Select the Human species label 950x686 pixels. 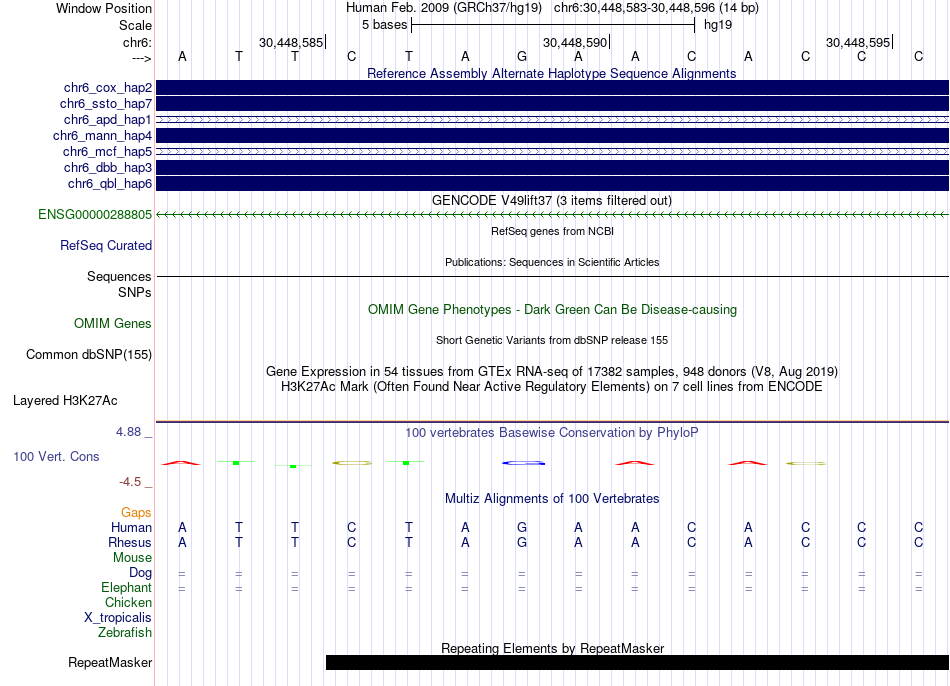pos(131,528)
